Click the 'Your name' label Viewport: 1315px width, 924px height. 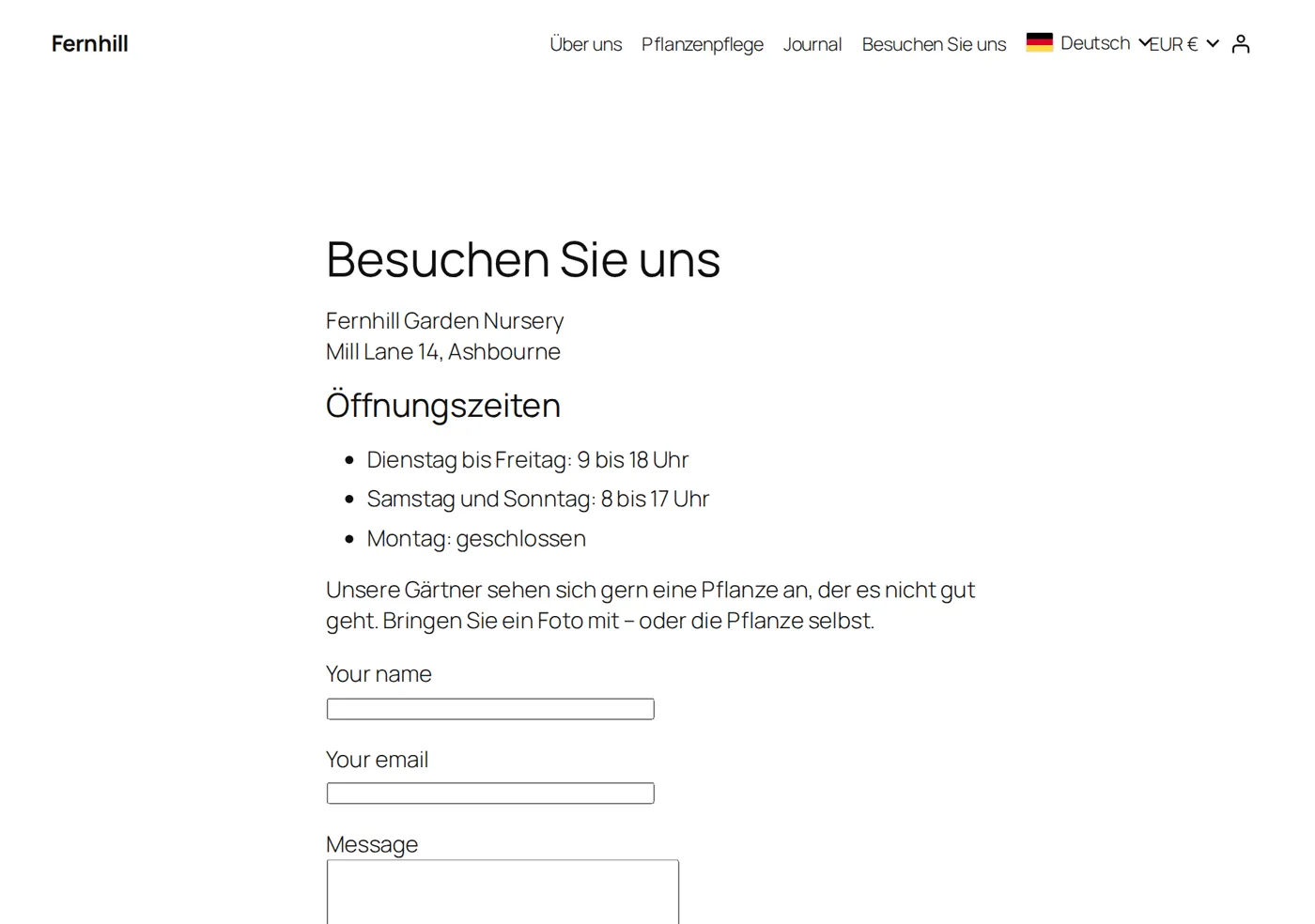coord(379,674)
